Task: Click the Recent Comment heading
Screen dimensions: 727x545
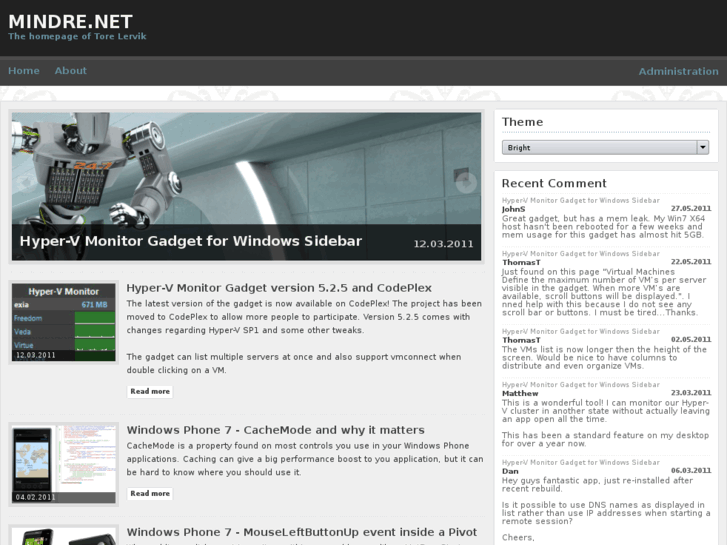Action: pos(554,183)
